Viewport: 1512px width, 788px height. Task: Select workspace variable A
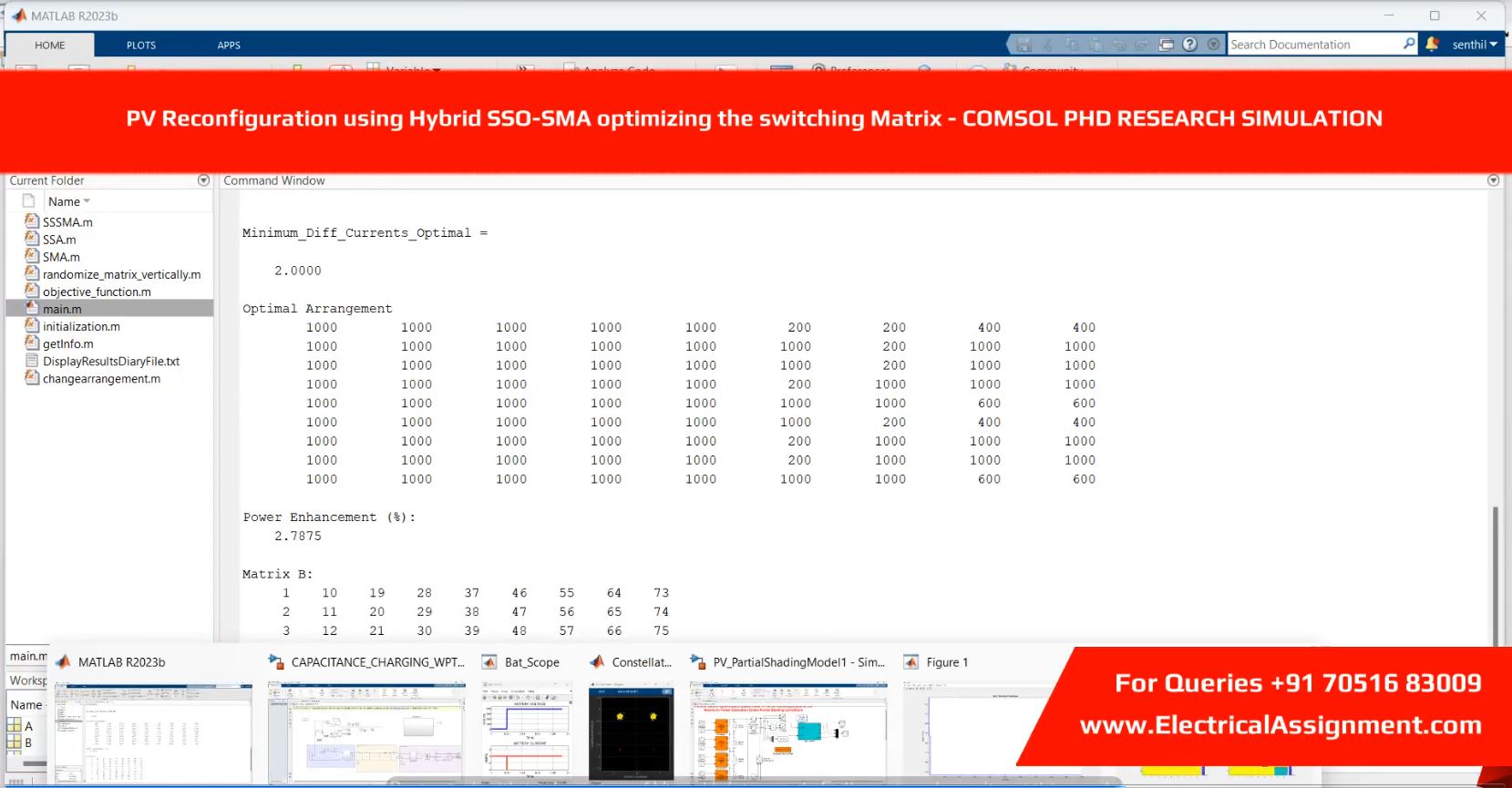pos(28,726)
